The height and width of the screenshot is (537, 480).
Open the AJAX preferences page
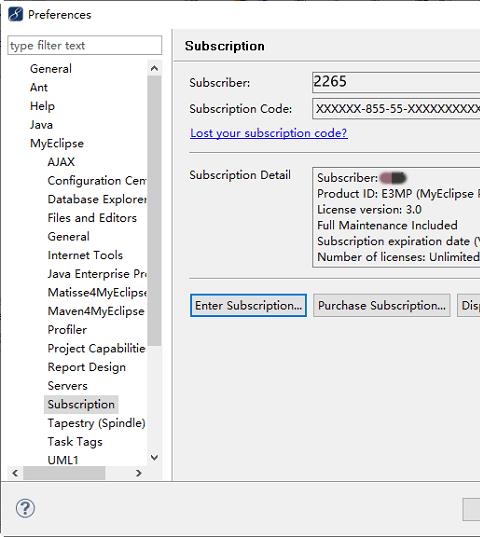pyautogui.click(x=61, y=162)
